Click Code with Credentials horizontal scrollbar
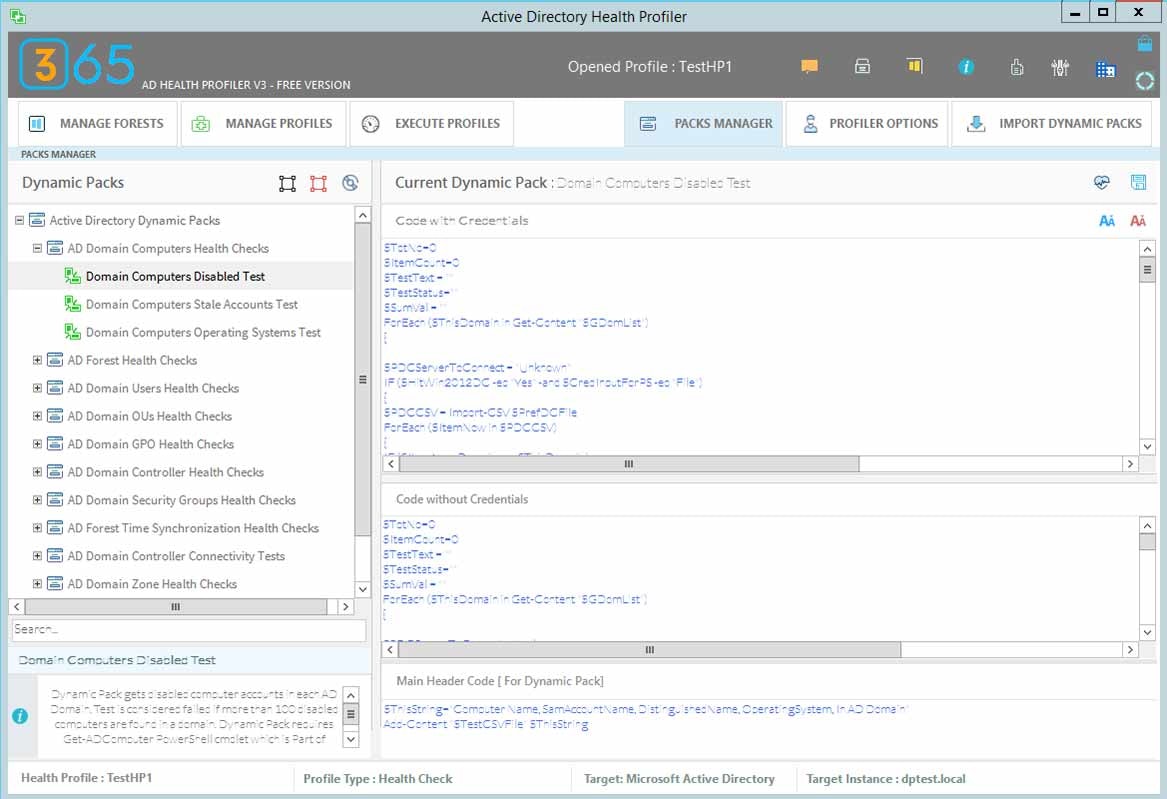Image resolution: width=1167 pixels, height=799 pixels. [x=629, y=463]
